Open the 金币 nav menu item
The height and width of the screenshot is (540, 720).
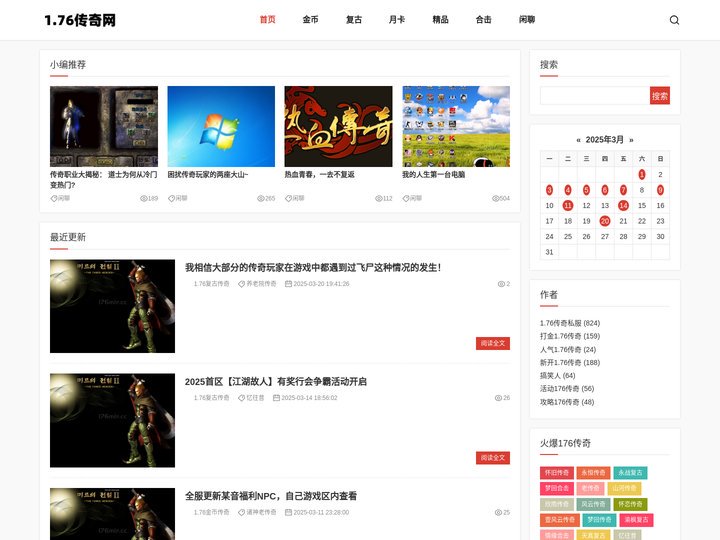(310, 19)
